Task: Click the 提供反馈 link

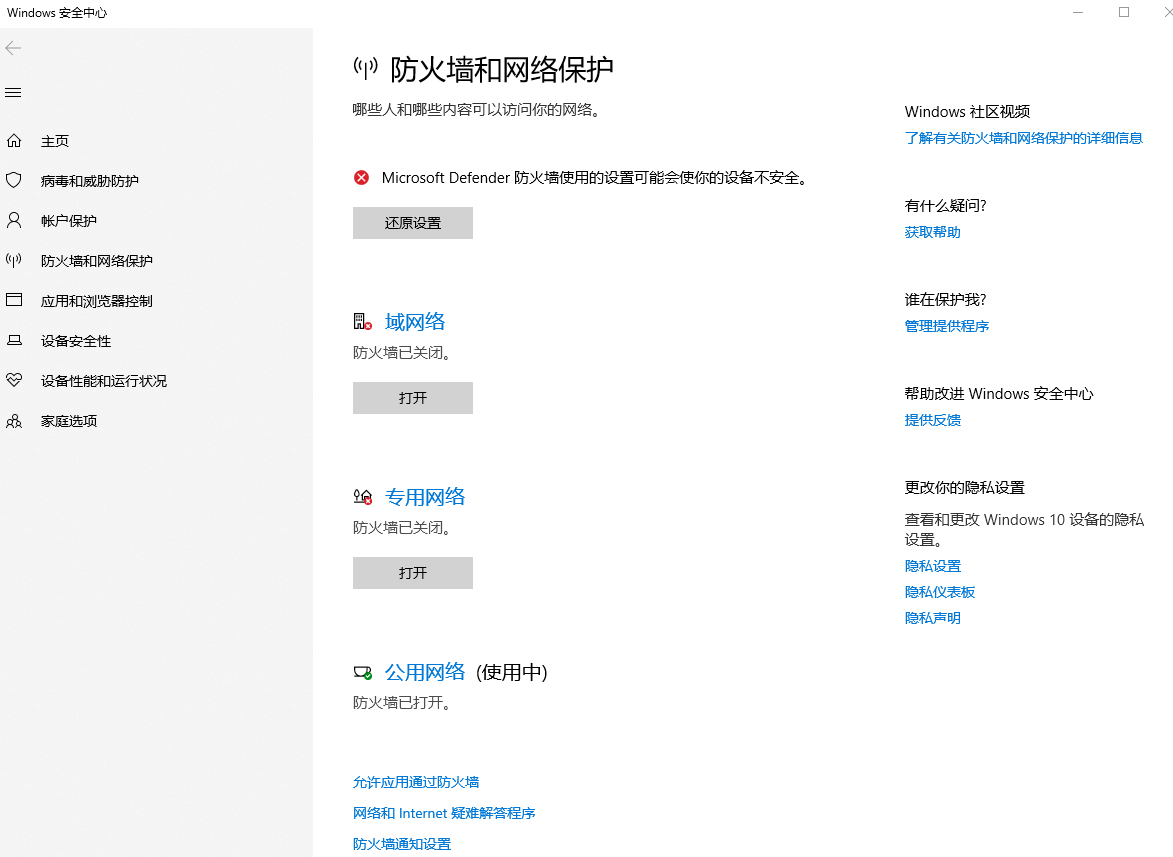Action: [x=932, y=420]
